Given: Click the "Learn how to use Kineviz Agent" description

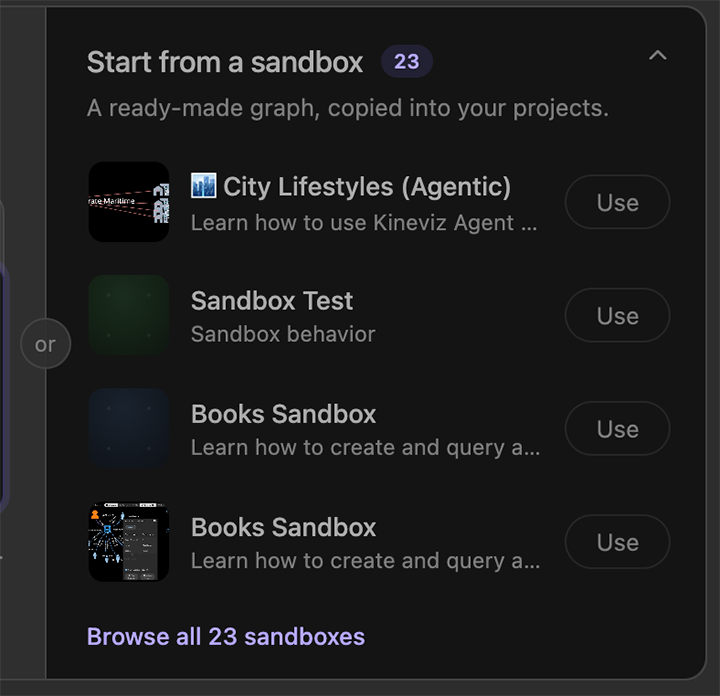Looking at the screenshot, I should [x=364, y=223].
